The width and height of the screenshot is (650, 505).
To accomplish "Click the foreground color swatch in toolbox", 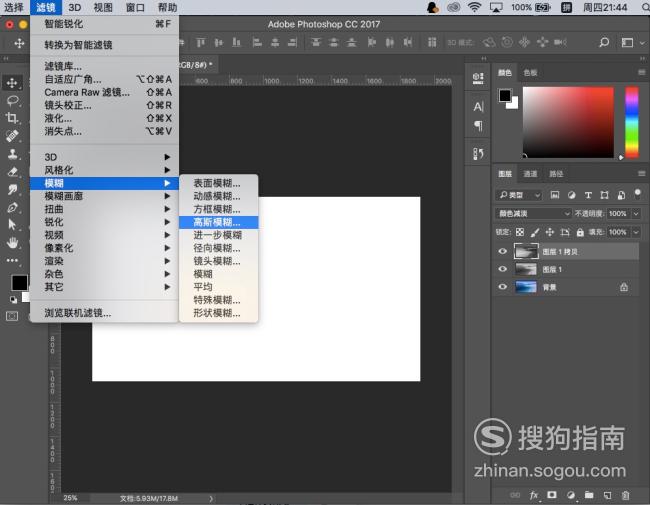I will click(19, 283).
